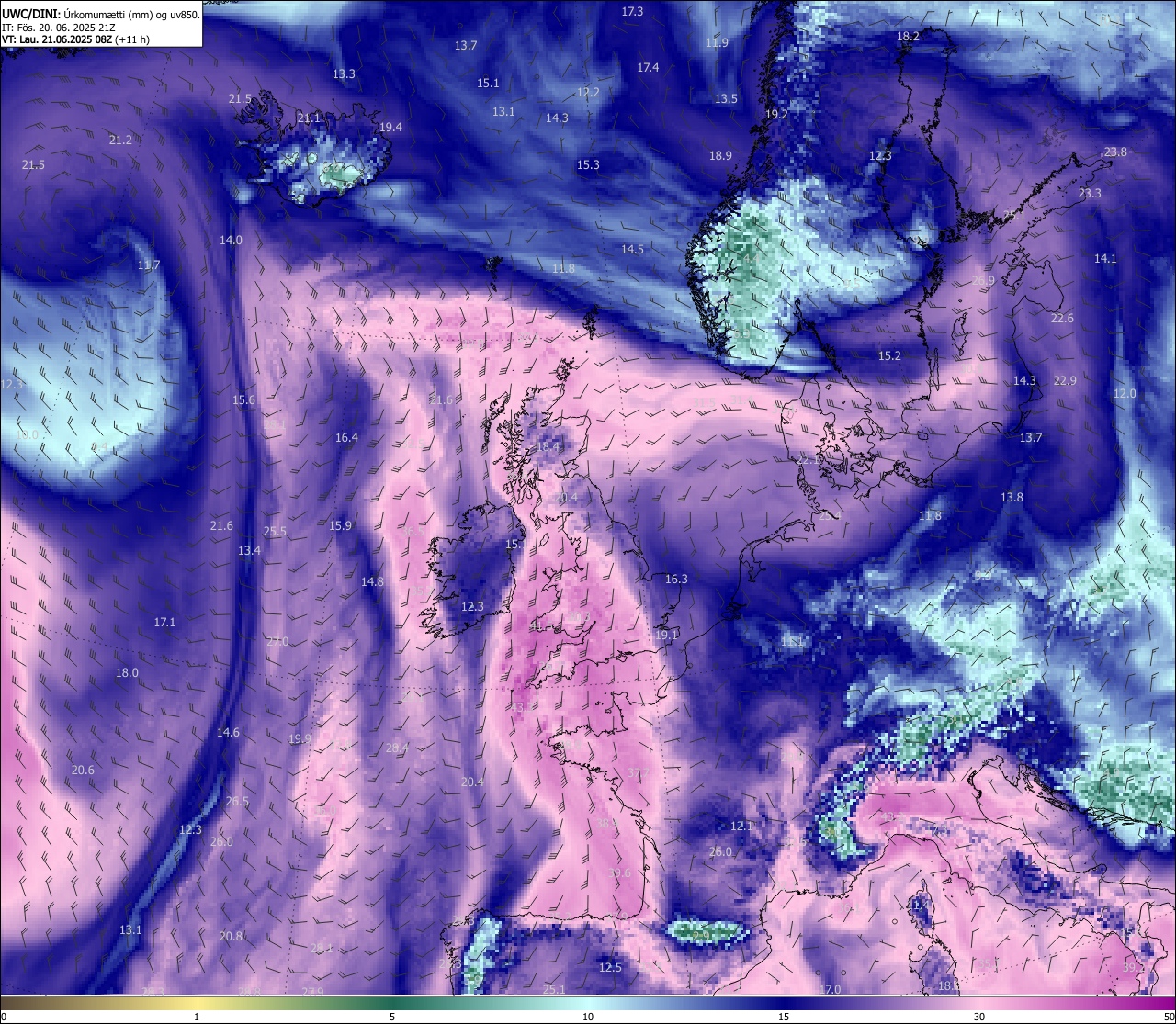The width and height of the screenshot is (1176, 1024).
Task: Click the map value 20.6
Action: [x=83, y=771]
